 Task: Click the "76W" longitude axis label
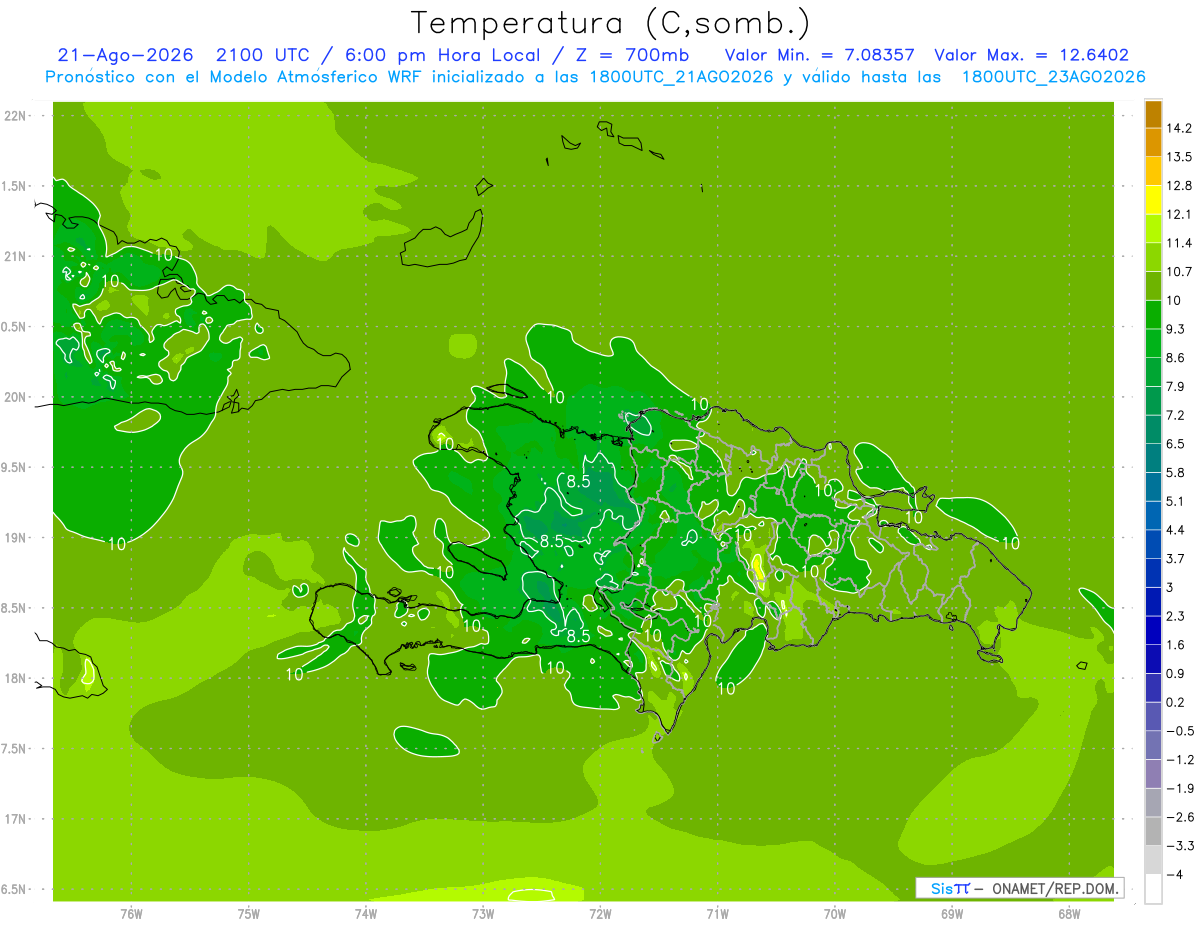point(131,913)
